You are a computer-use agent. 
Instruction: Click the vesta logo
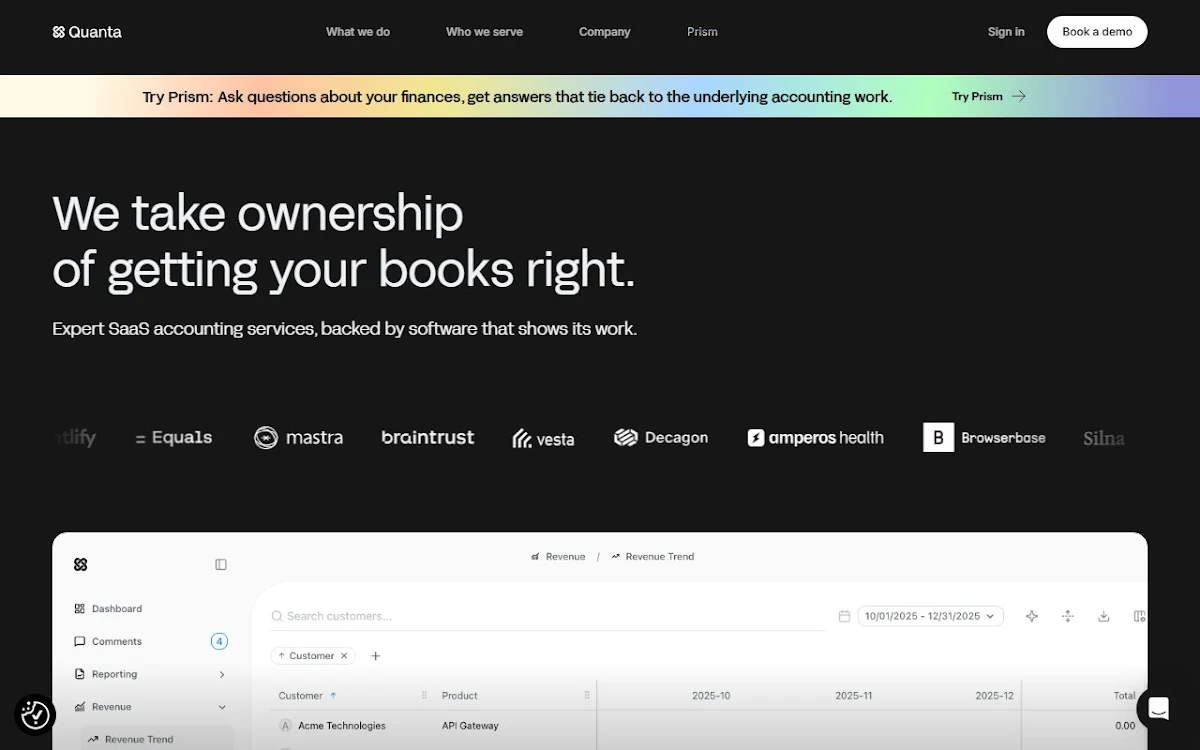(543, 438)
